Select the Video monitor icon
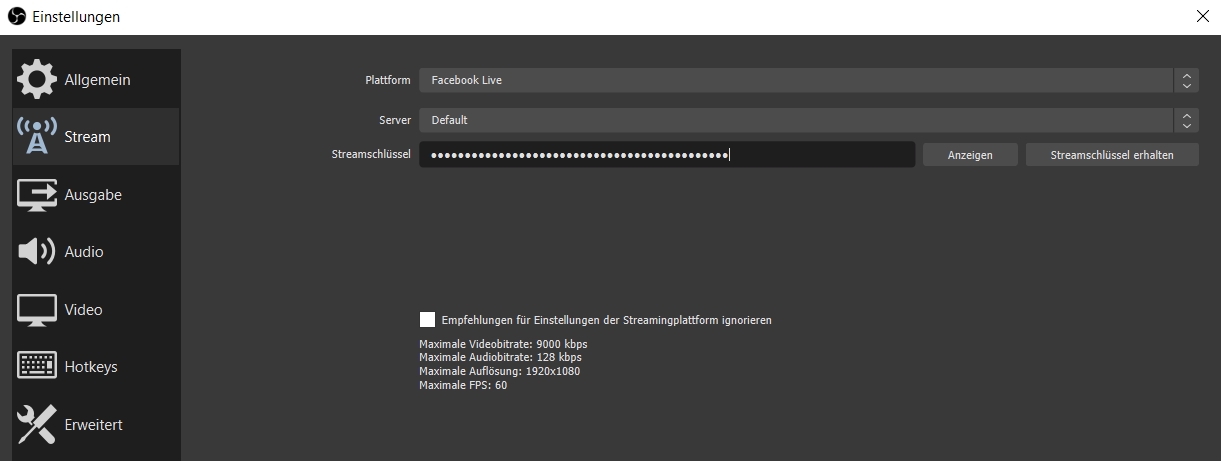 pyautogui.click(x=37, y=310)
